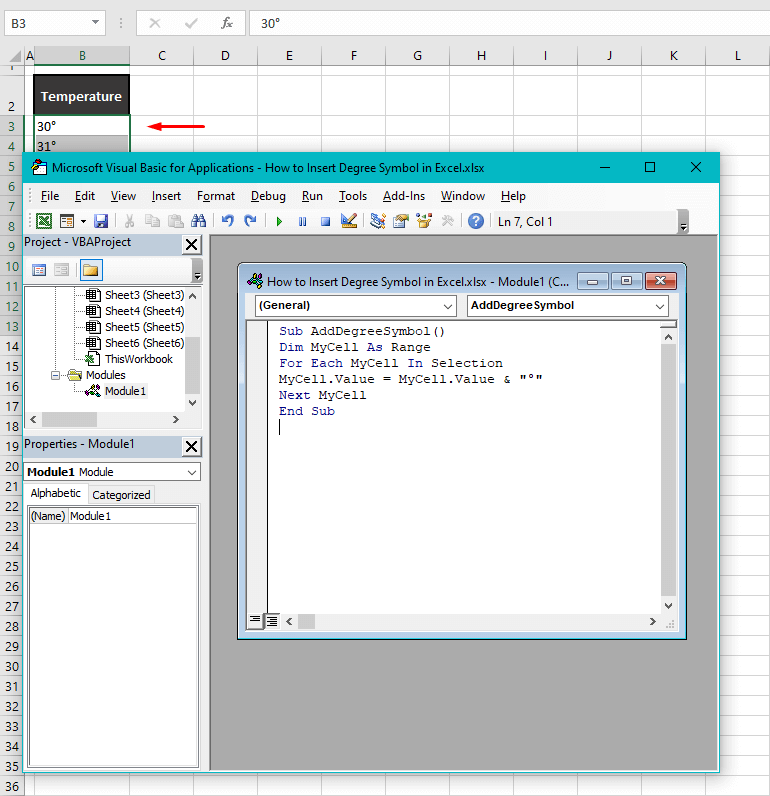
Task: Open the View menu
Action: [123, 196]
